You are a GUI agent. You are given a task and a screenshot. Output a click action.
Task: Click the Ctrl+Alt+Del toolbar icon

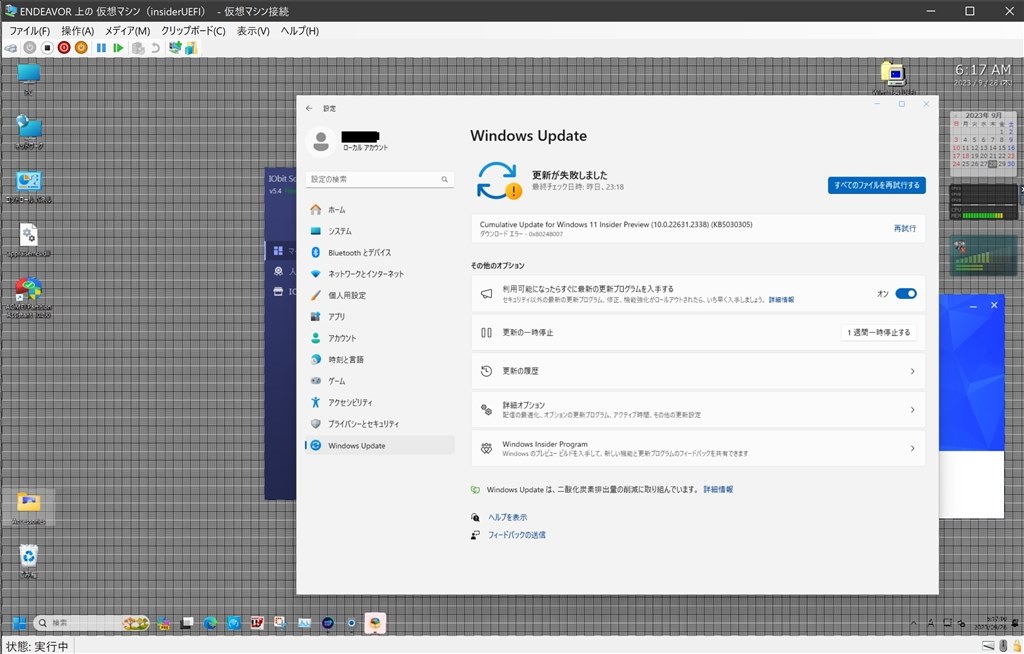pos(11,48)
